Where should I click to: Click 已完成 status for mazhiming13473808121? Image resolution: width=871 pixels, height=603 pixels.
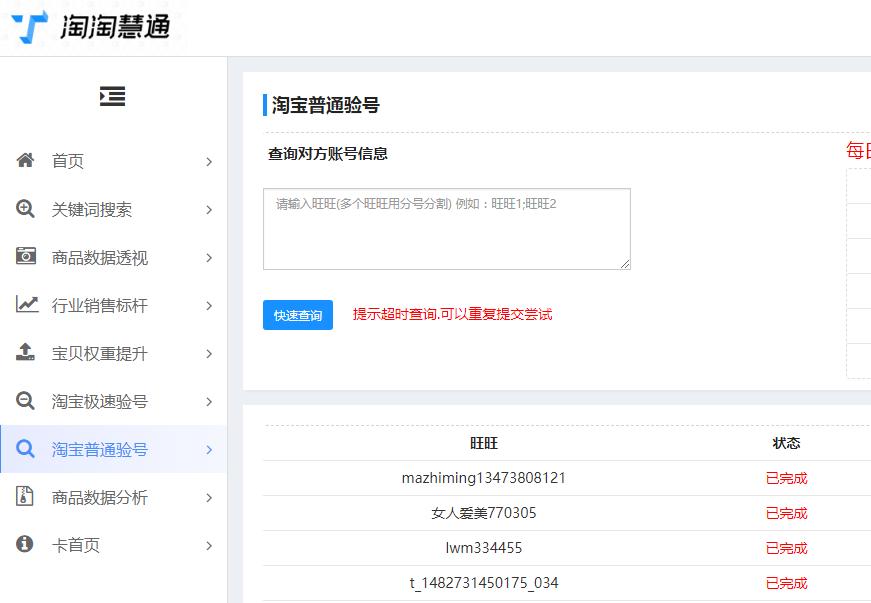[787, 478]
